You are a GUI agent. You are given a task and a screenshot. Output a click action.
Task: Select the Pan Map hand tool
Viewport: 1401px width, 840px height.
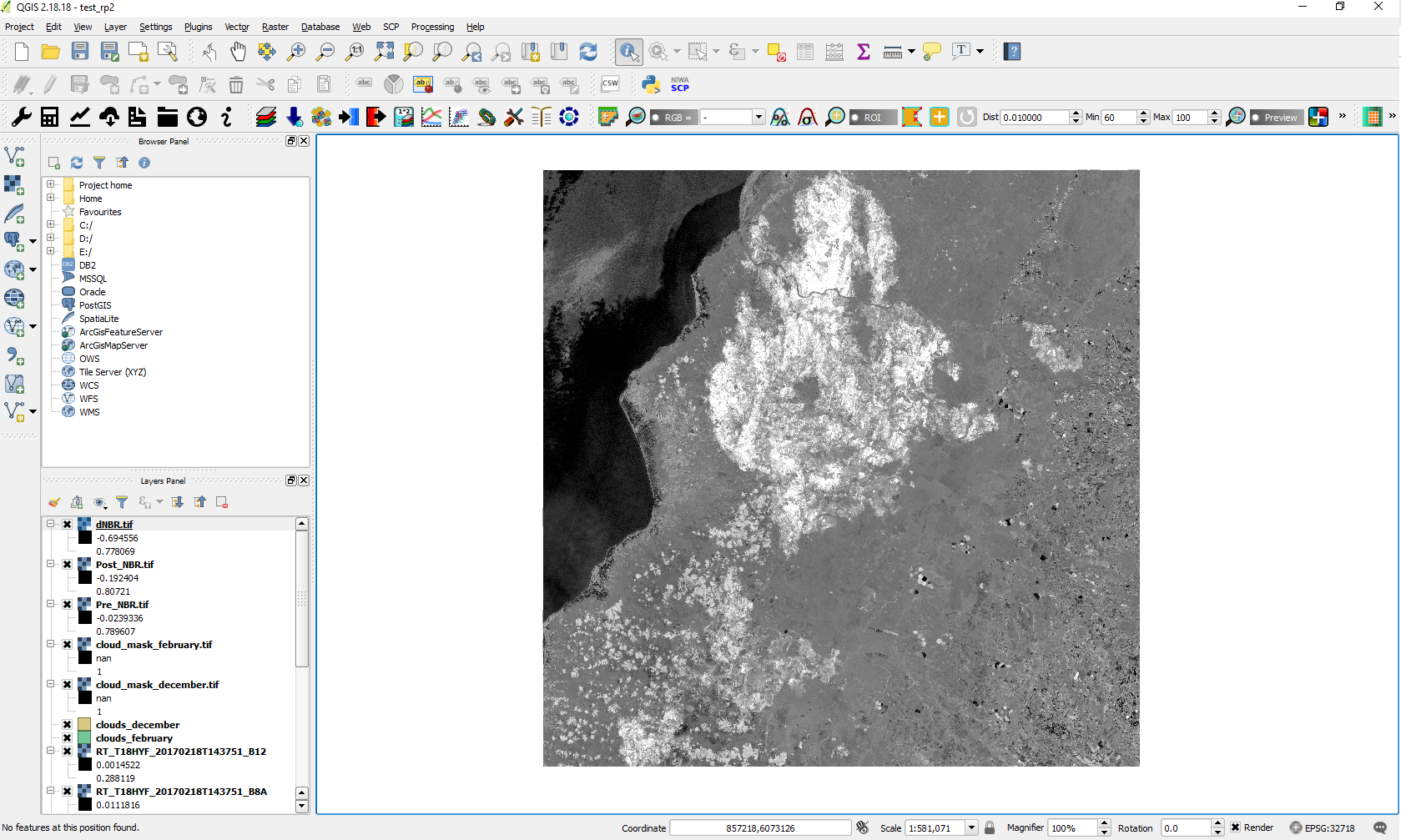point(239,52)
